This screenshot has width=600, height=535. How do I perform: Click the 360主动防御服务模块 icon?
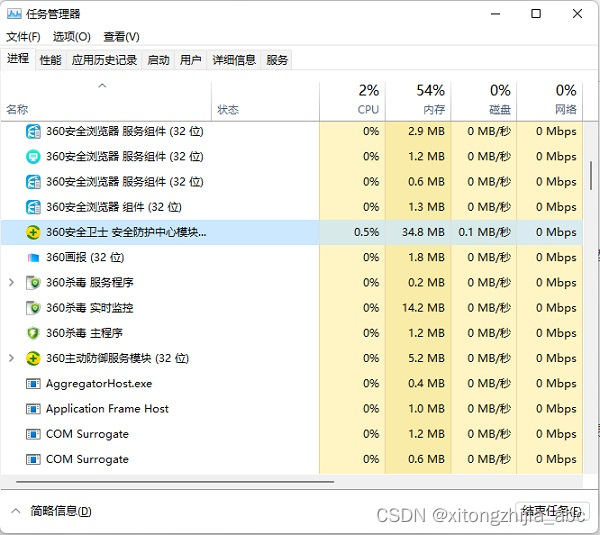33,359
